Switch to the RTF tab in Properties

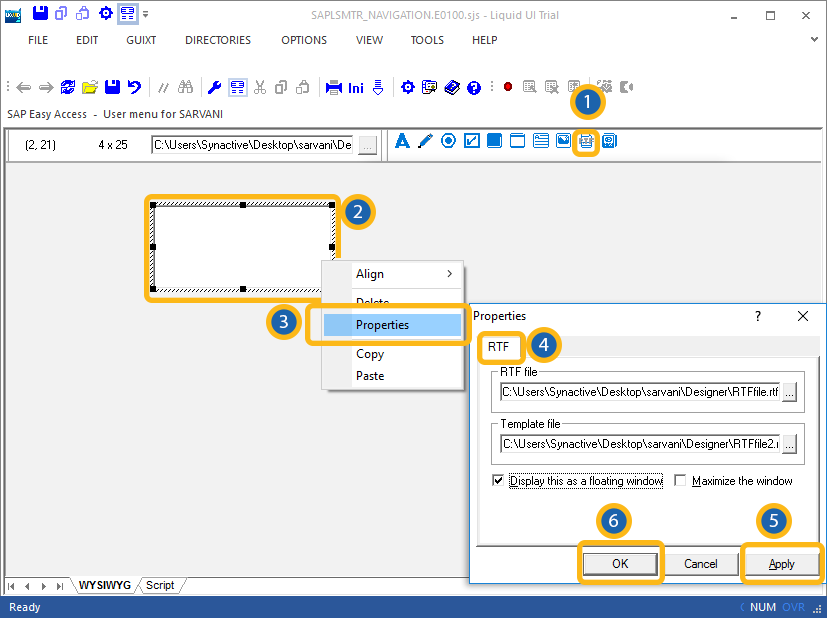498,346
